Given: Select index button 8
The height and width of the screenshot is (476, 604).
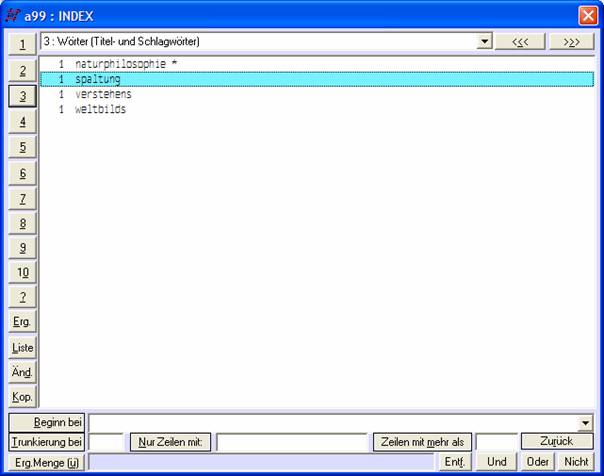Looking at the screenshot, I should [x=23, y=223].
